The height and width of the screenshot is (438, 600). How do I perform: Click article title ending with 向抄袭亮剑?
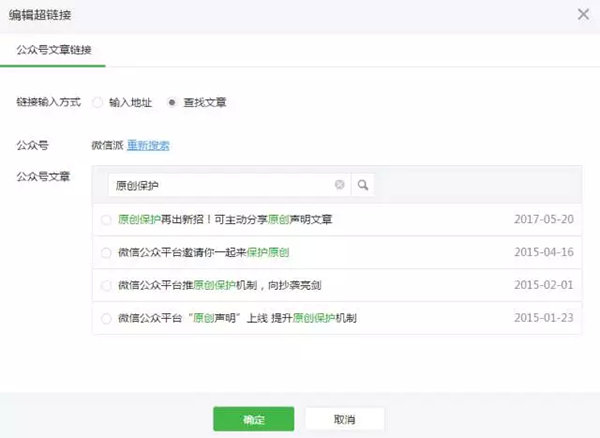click(218, 285)
